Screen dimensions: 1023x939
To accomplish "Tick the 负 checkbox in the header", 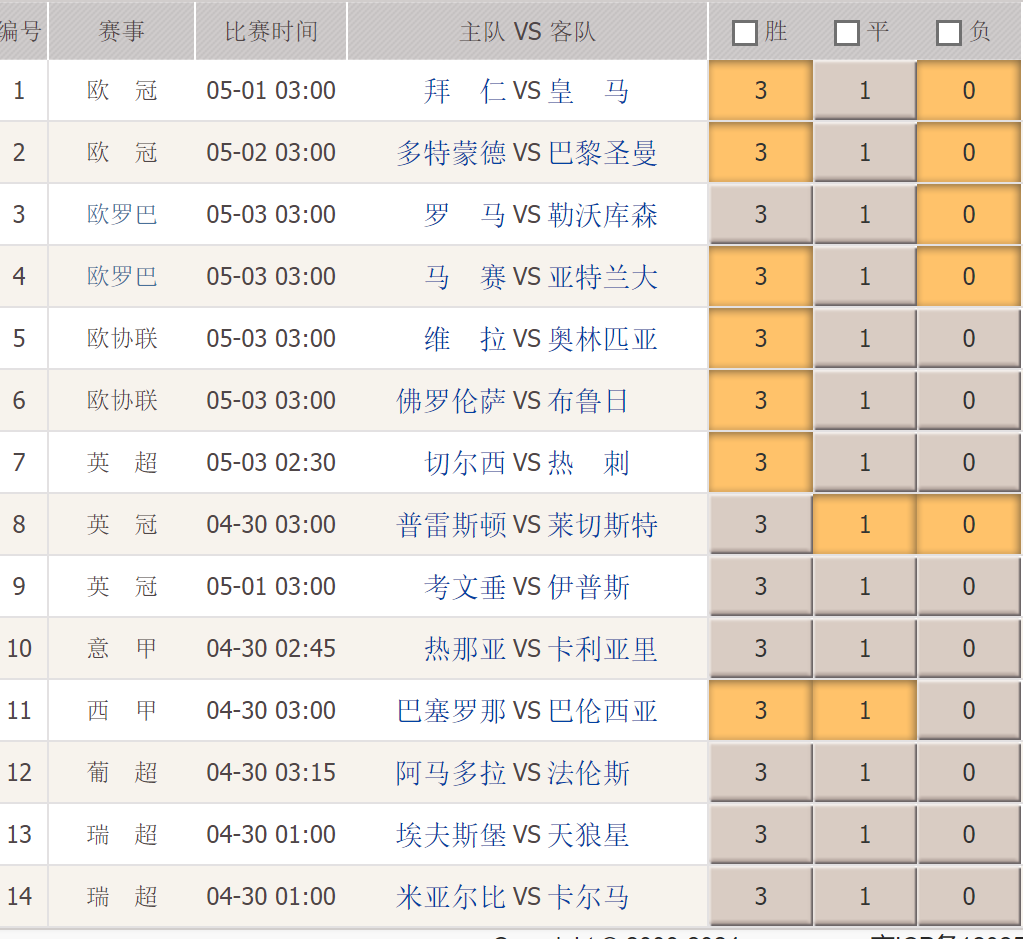I will click(x=949, y=33).
